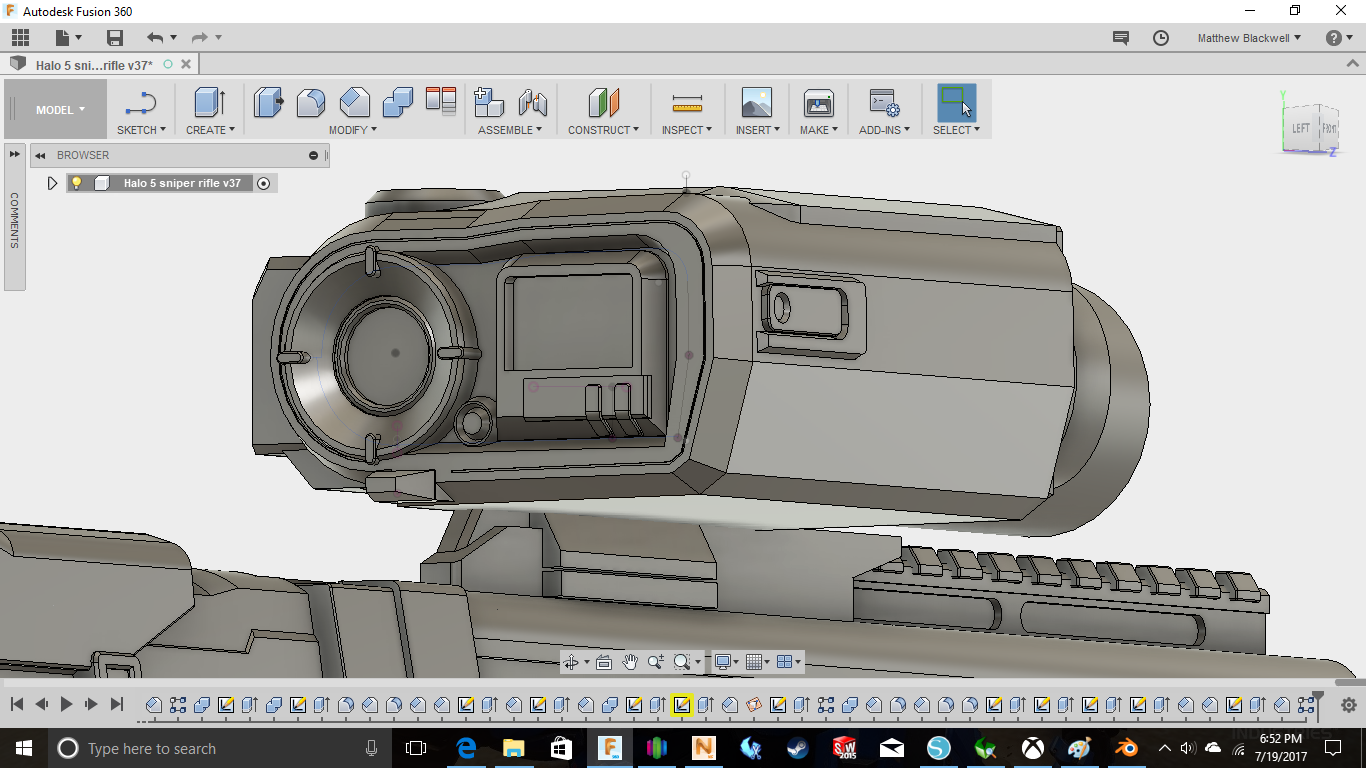Toggle the lightbulb visibility of Halo 5 sniper rifle
1366x768 pixels.
76,183
